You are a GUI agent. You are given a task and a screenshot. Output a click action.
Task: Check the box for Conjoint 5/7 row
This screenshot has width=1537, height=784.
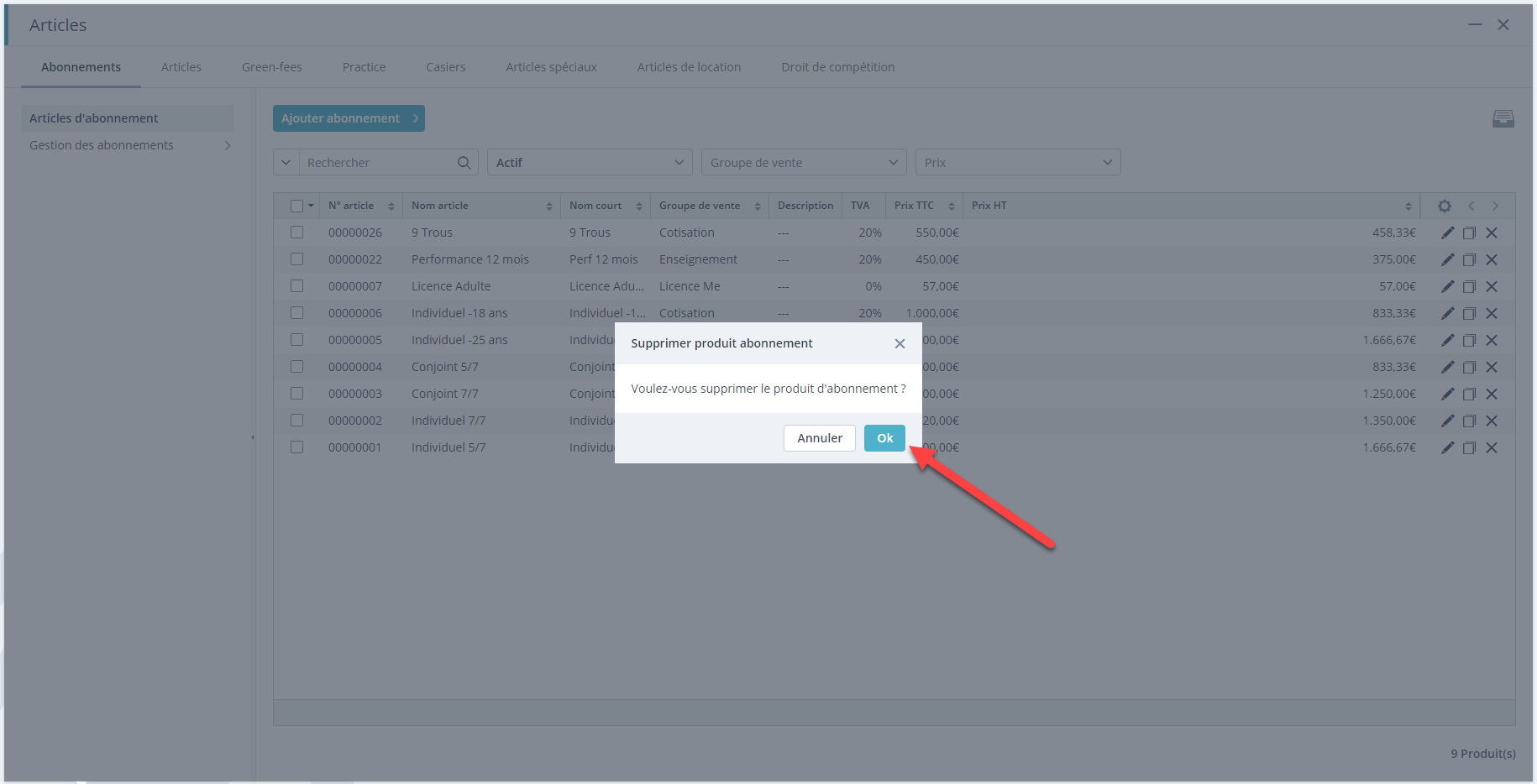point(296,367)
